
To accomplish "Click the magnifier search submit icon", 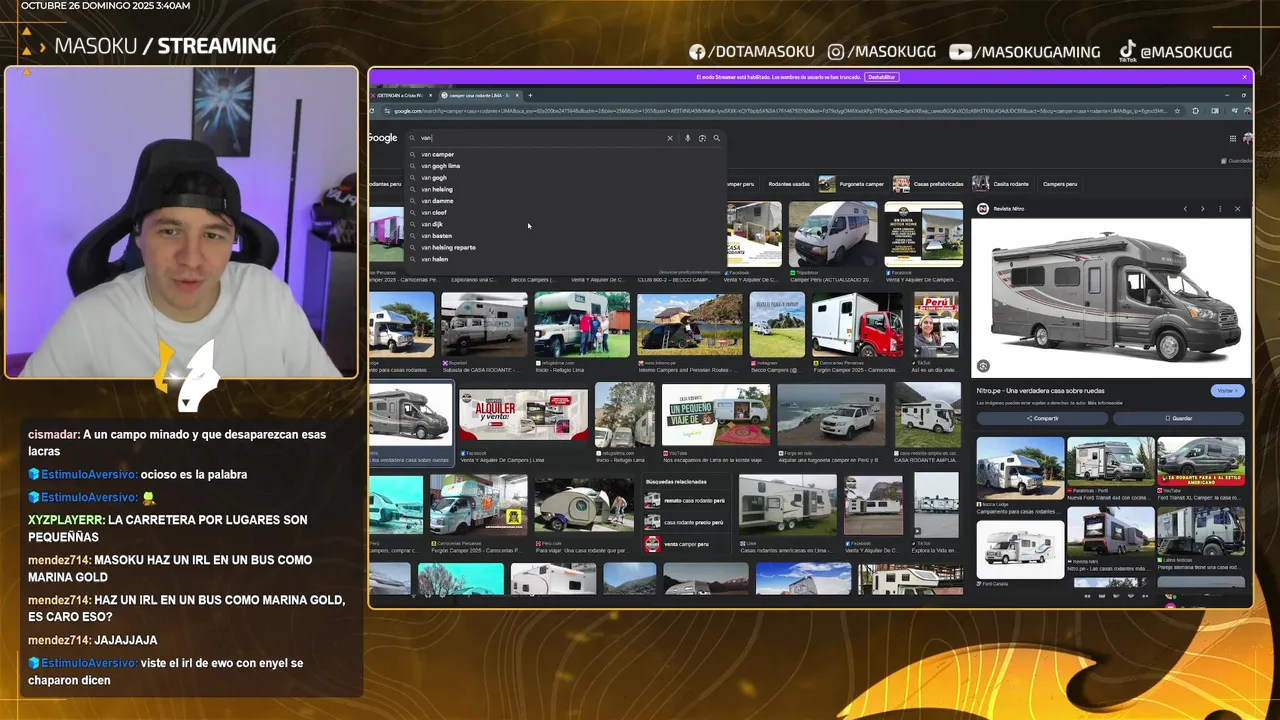I will pos(716,138).
